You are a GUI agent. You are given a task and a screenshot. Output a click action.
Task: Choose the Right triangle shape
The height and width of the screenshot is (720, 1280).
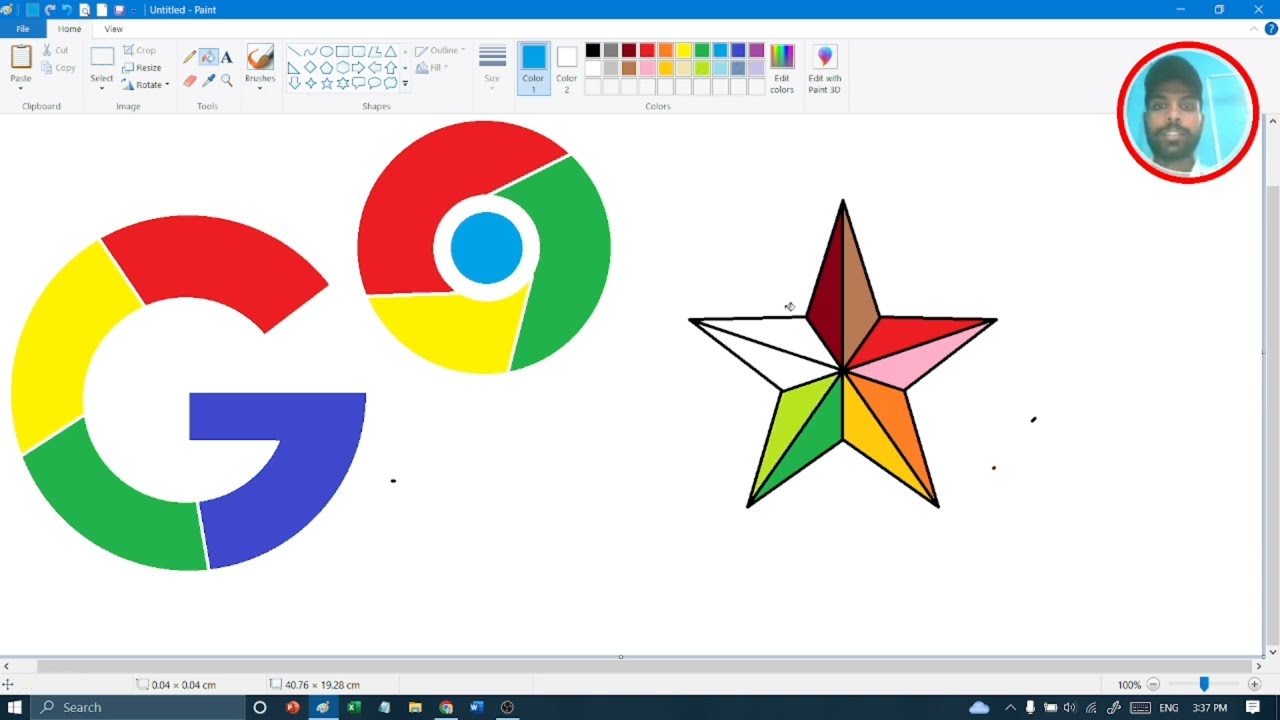(x=294, y=67)
